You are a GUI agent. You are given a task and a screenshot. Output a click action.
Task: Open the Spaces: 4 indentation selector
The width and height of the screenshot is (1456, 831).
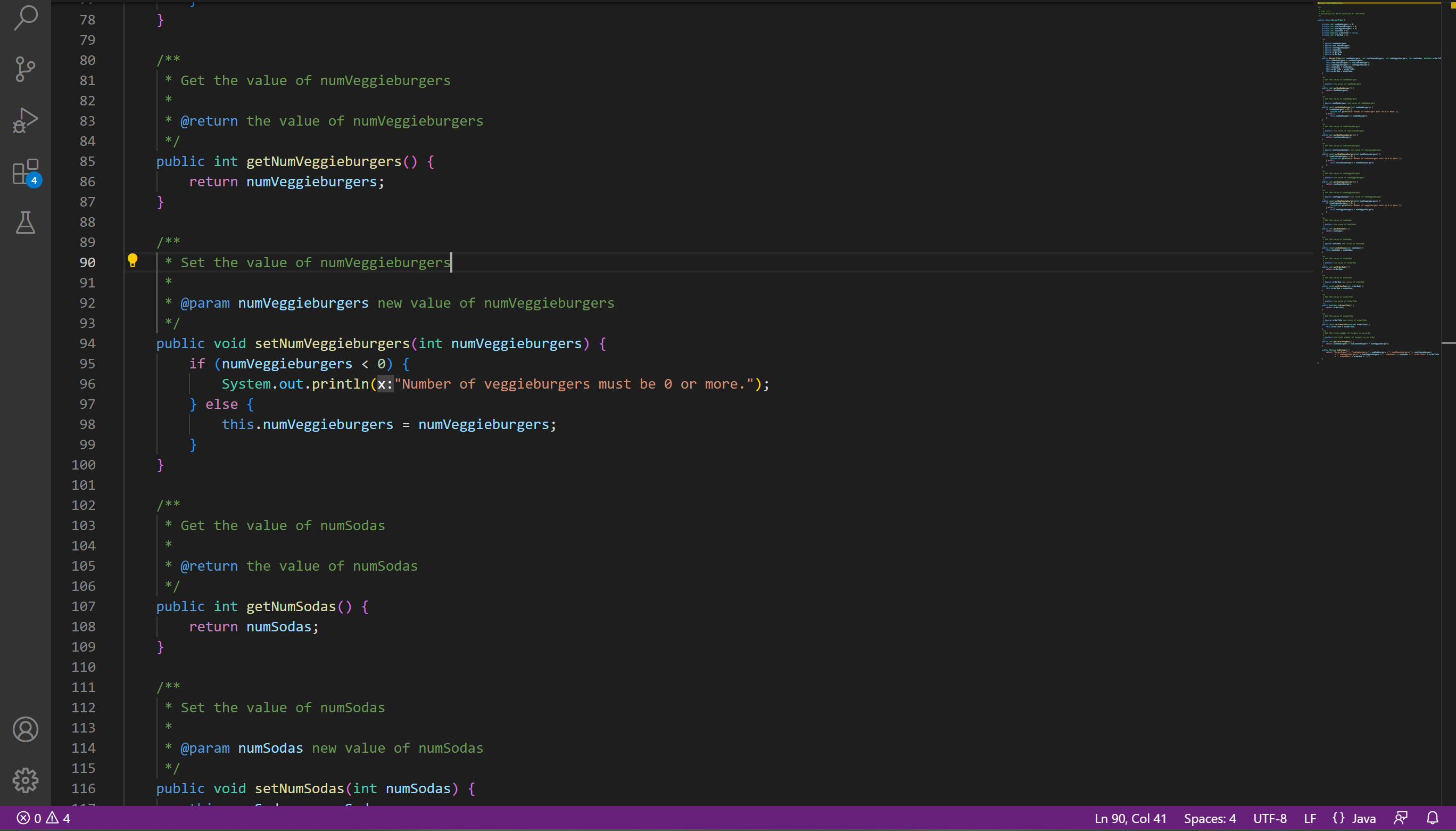coord(1210,818)
